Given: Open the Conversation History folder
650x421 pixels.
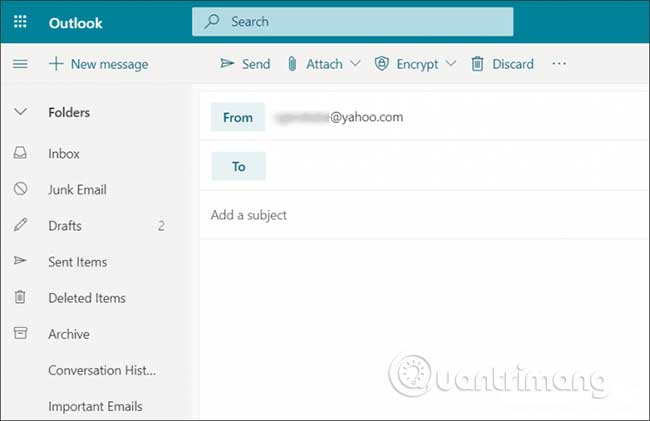Looking at the screenshot, I should tap(102, 370).
